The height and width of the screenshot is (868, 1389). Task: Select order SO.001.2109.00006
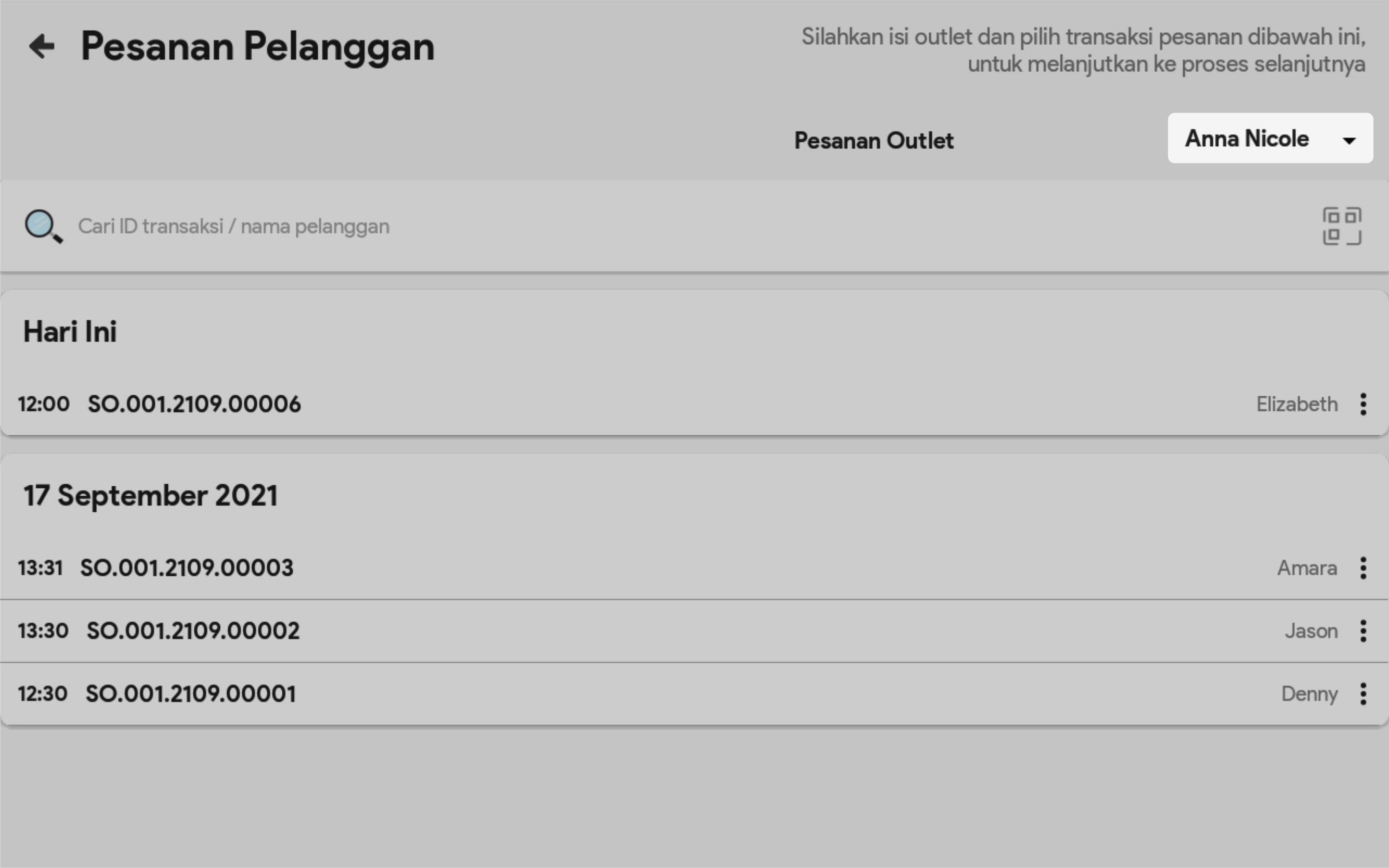[194, 404]
